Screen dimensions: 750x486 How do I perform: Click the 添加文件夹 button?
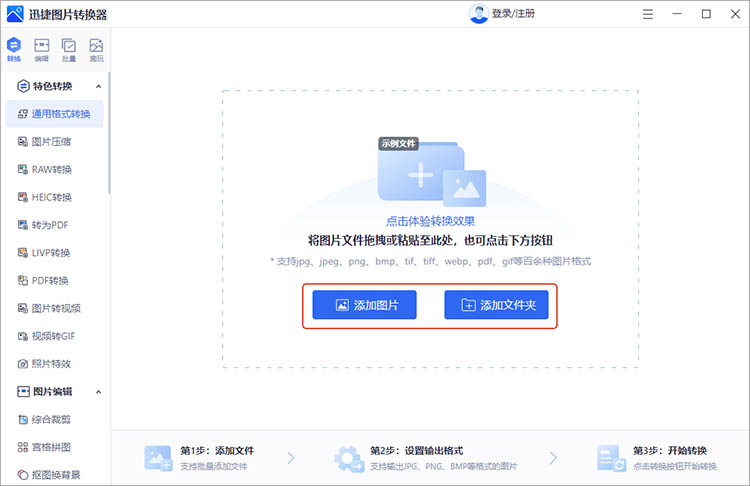(496, 305)
